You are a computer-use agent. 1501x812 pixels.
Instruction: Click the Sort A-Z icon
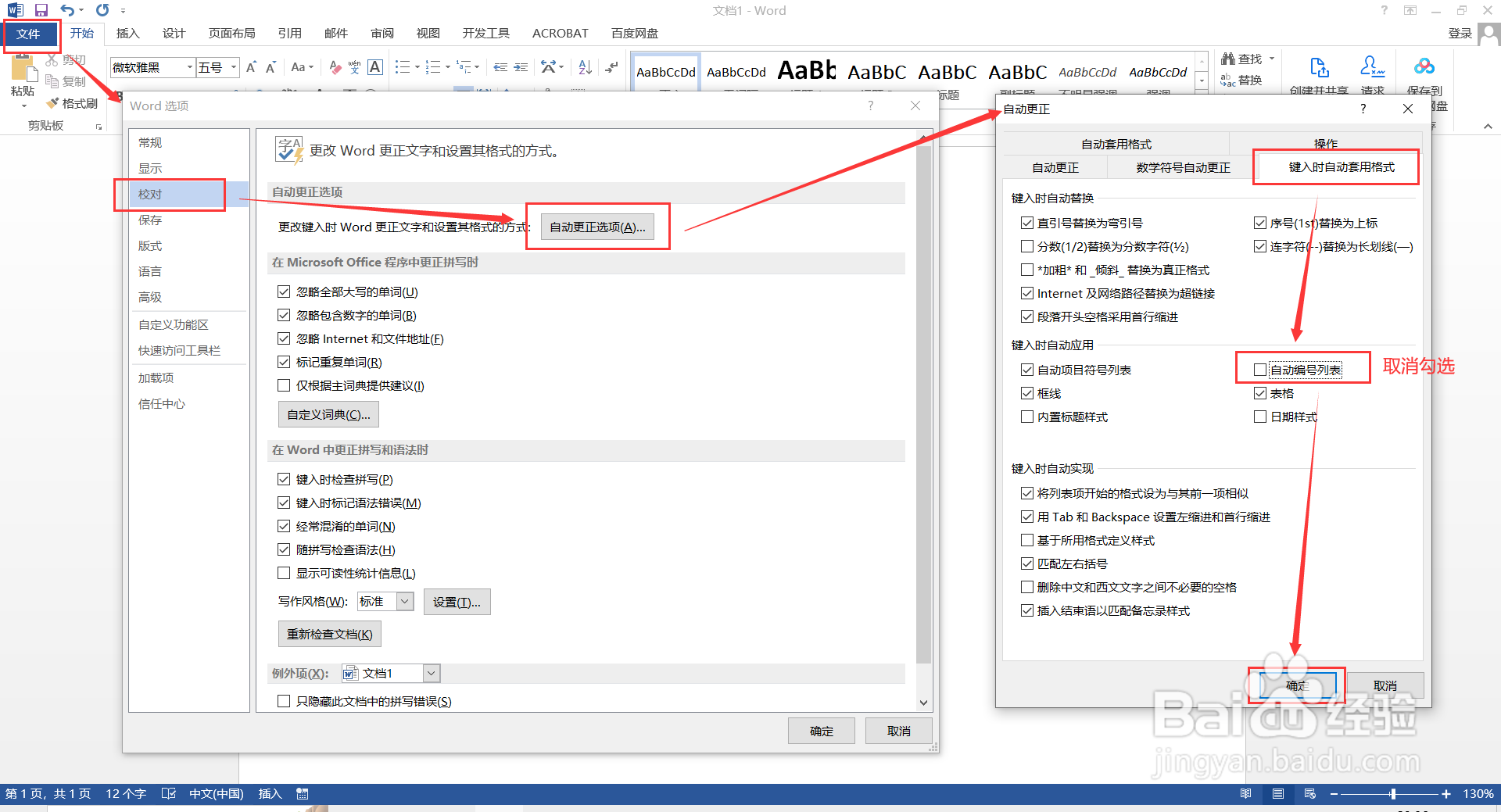pos(586,67)
